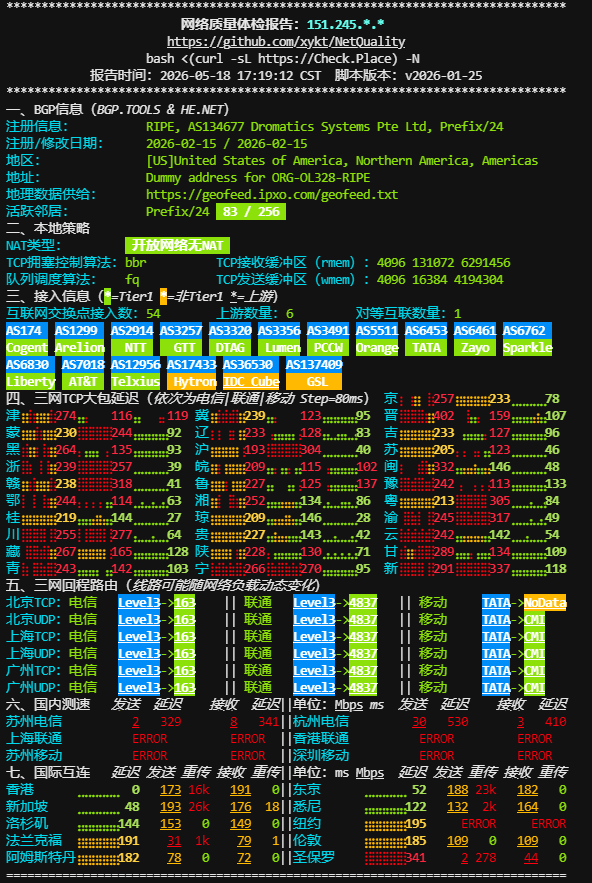Click the Arelion label
Screen dimensions: 592x883
(79, 347)
